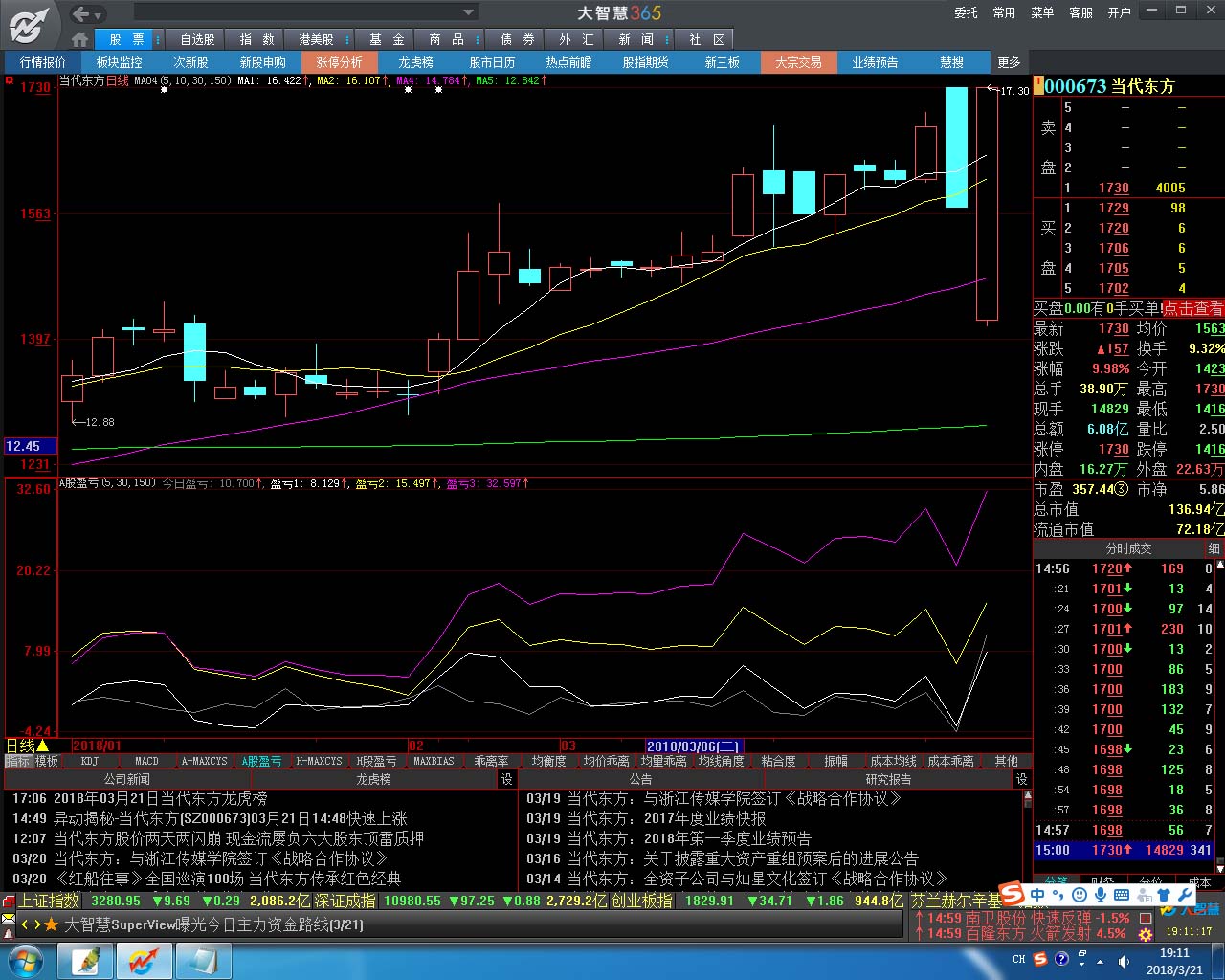The height and width of the screenshot is (980, 1225).
Task: Click the Sogou microphone voice input icon
Action: click(1101, 895)
